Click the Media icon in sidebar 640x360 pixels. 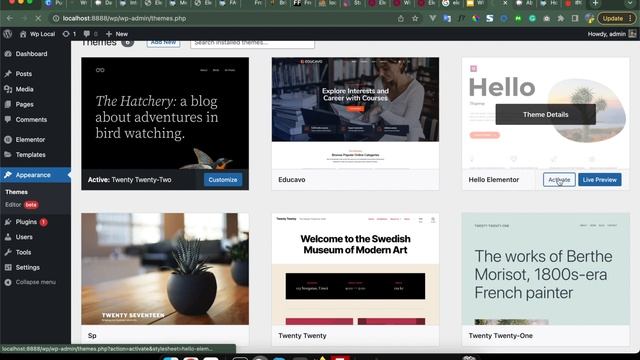(8, 89)
